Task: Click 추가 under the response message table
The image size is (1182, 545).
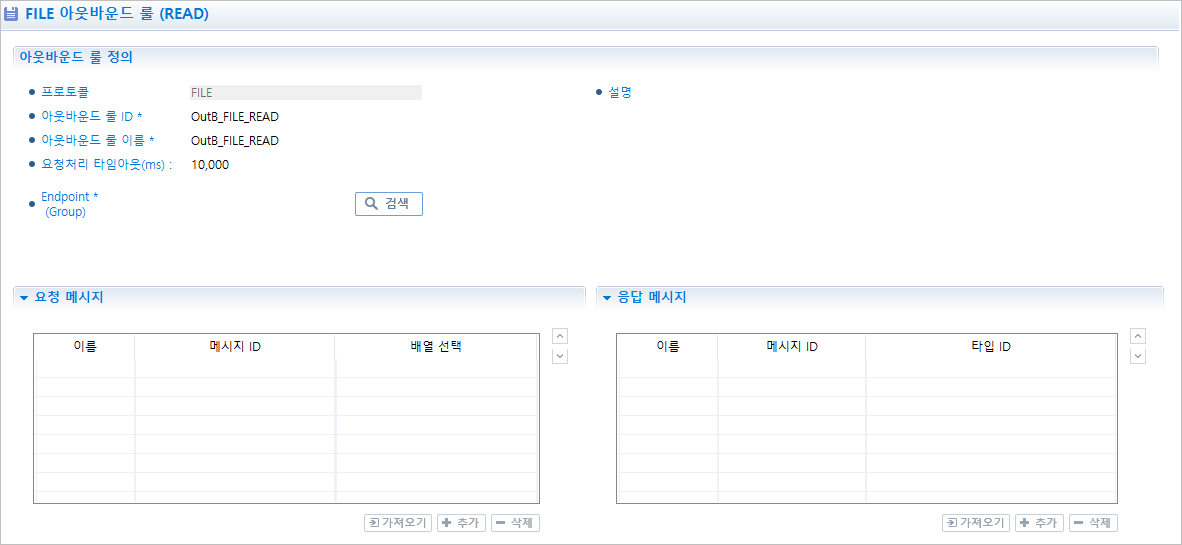Action: (x=1040, y=523)
